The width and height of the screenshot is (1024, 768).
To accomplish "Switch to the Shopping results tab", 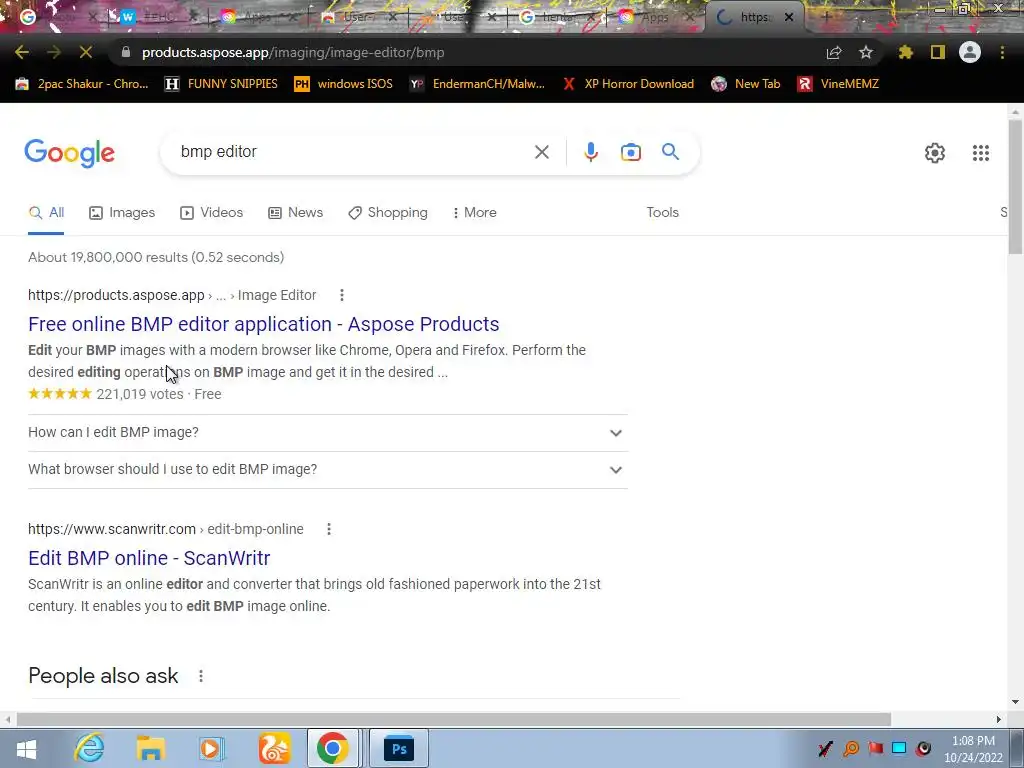I will 388,213.
